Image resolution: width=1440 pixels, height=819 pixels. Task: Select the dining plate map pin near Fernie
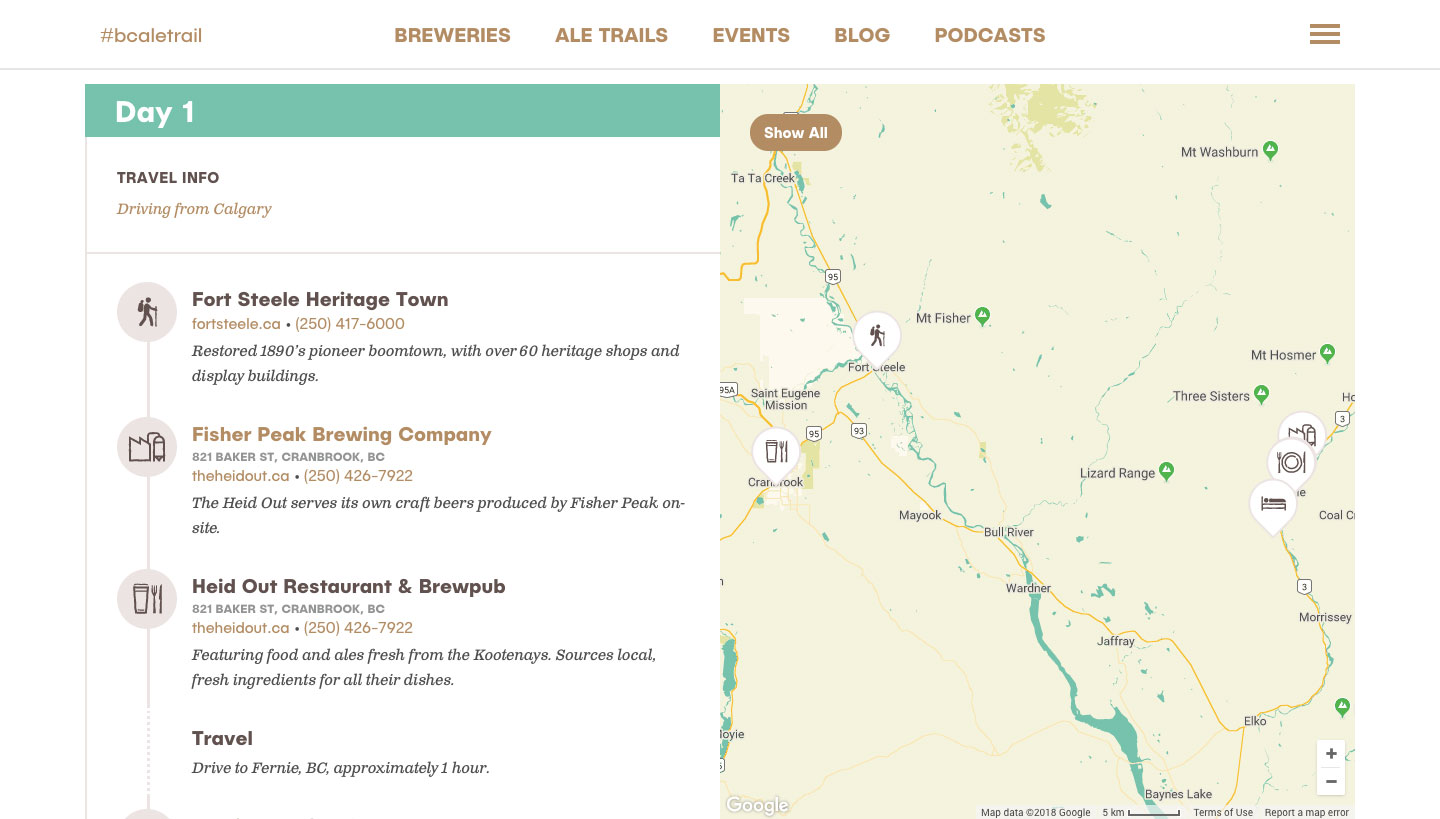(1291, 462)
